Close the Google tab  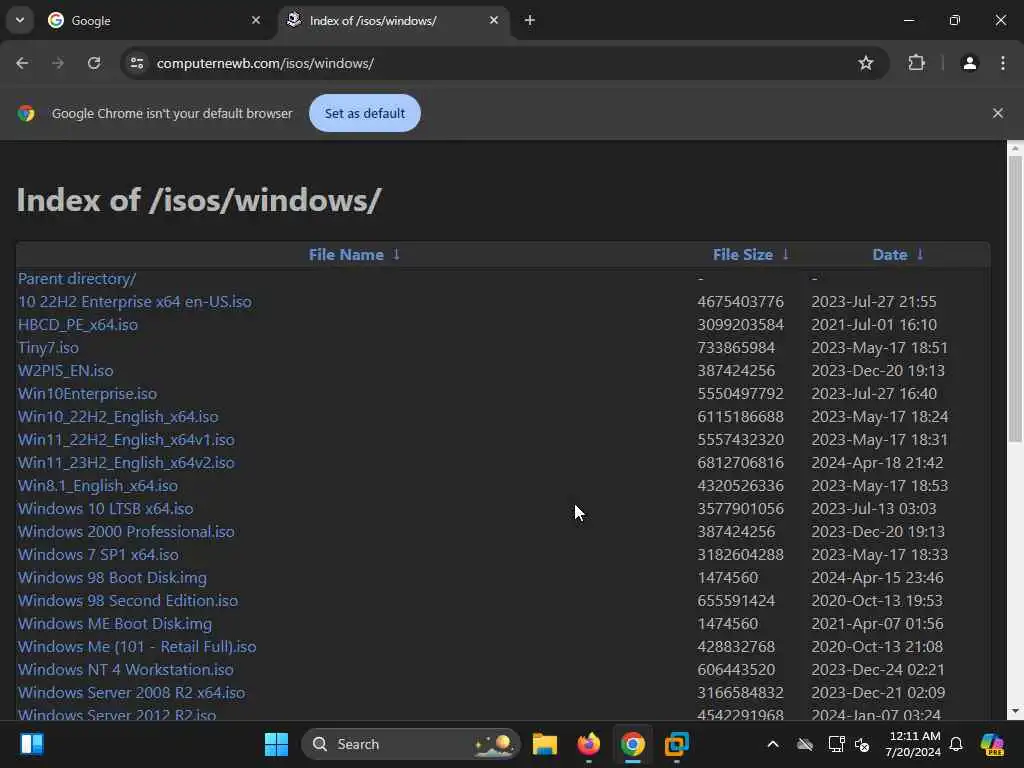[256, 20]
